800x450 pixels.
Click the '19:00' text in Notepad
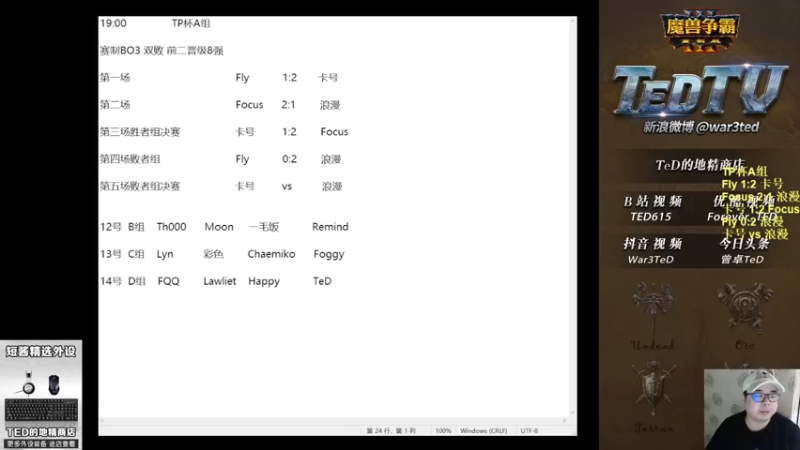[x=113, y=23]
